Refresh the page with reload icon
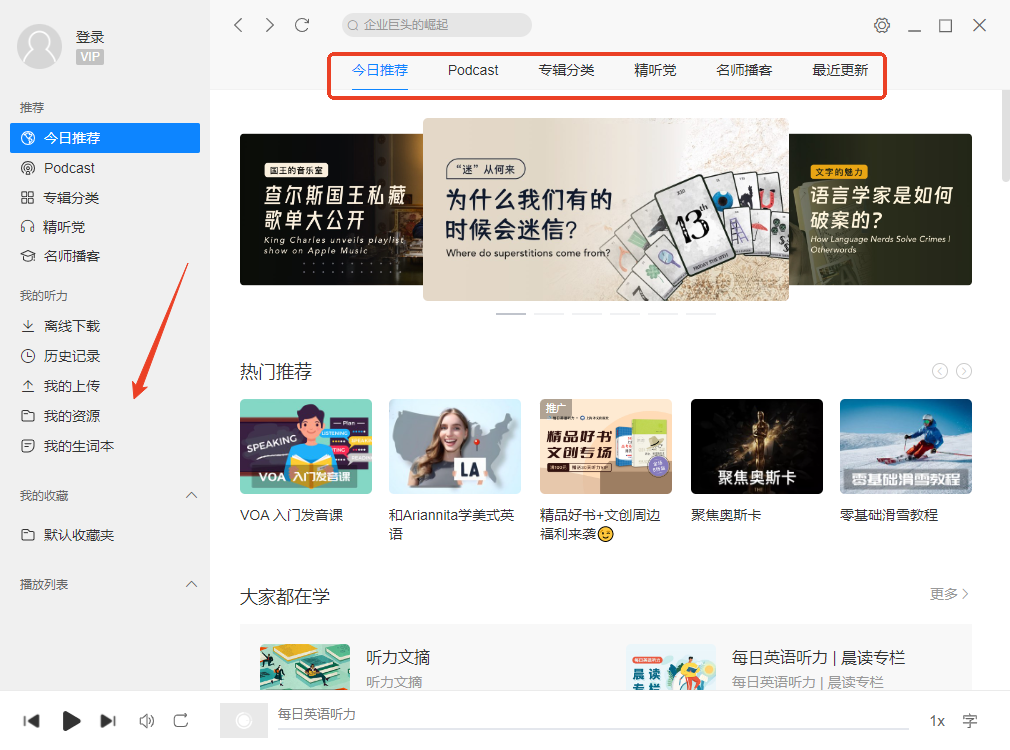The width and height of the screenshot is (1010, 750). pyautogui.click(x=302, y=25)
